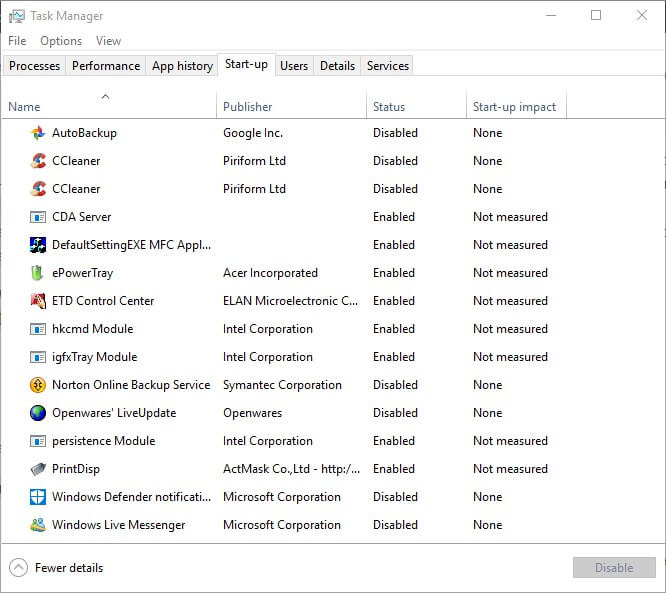This screenshot has width=666, height=593.
Task: Sort by the Start-up impact column header
Action: (x=516, y=104)
